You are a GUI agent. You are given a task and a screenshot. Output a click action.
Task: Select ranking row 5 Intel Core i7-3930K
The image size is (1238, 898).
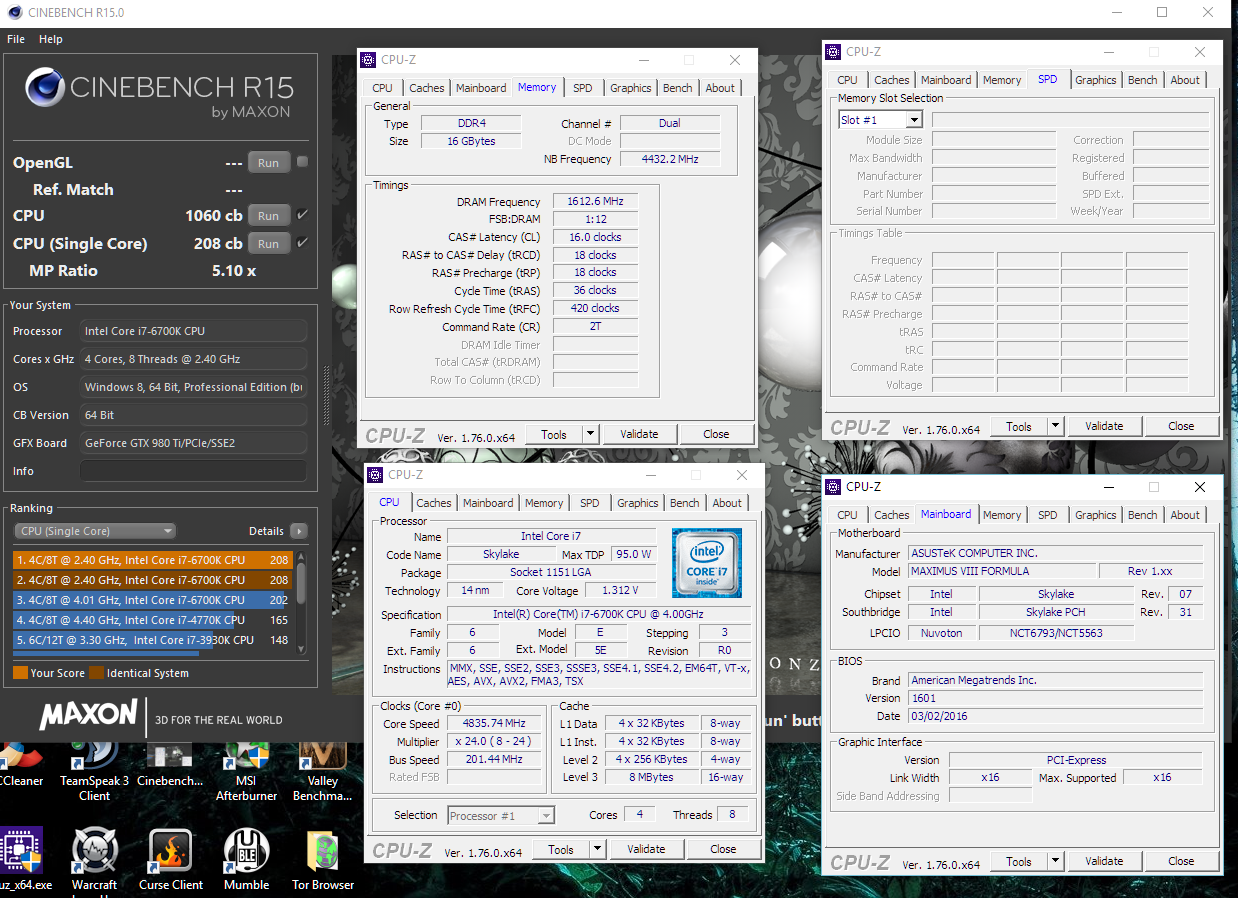(153, 640)
